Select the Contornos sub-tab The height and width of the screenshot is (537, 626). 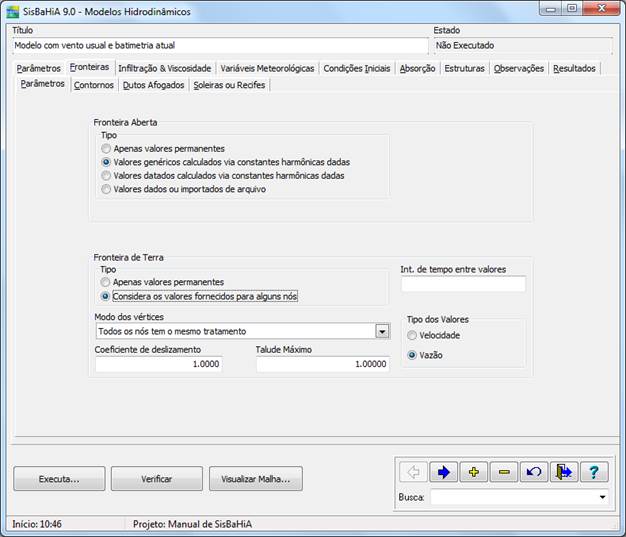(x=94, y=85)
